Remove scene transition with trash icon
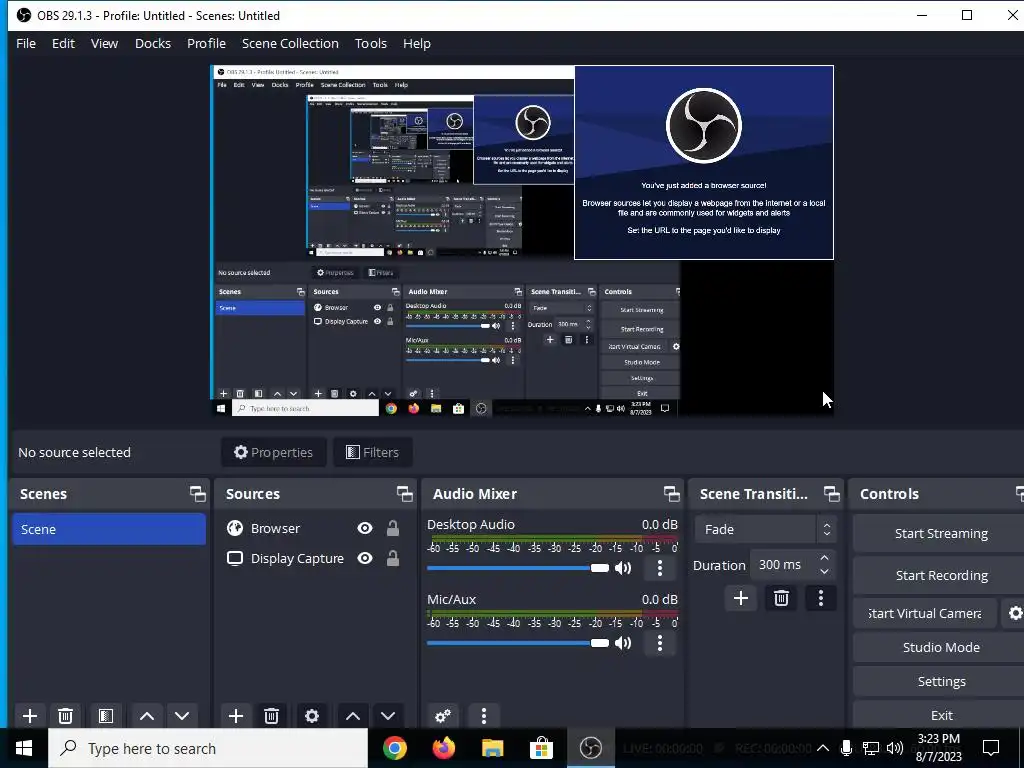This screenshot has width=1024, height=768. pyautogui.click(x=781, y=598)
